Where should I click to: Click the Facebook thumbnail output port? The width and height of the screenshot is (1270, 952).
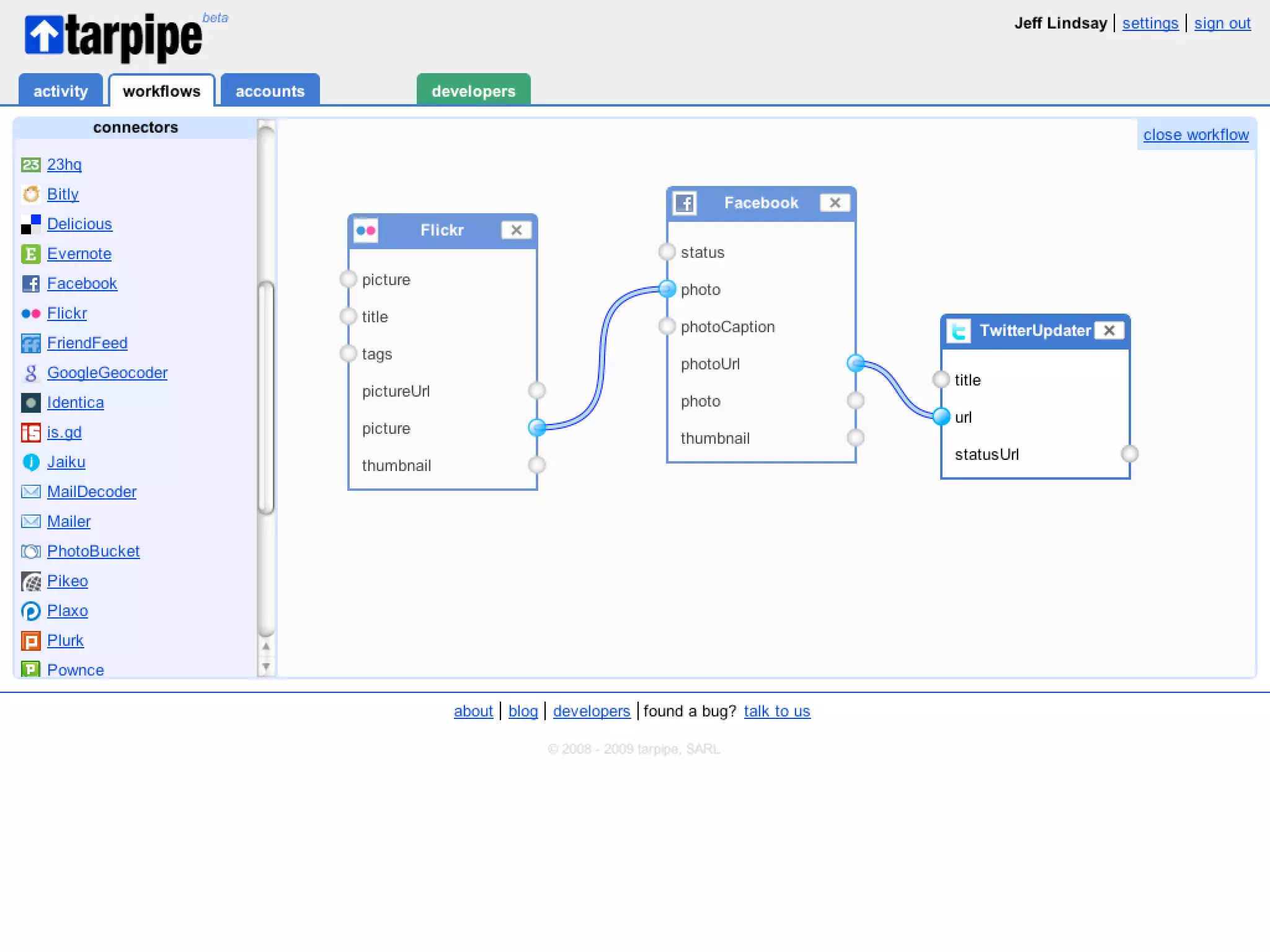tap(856, 438)
